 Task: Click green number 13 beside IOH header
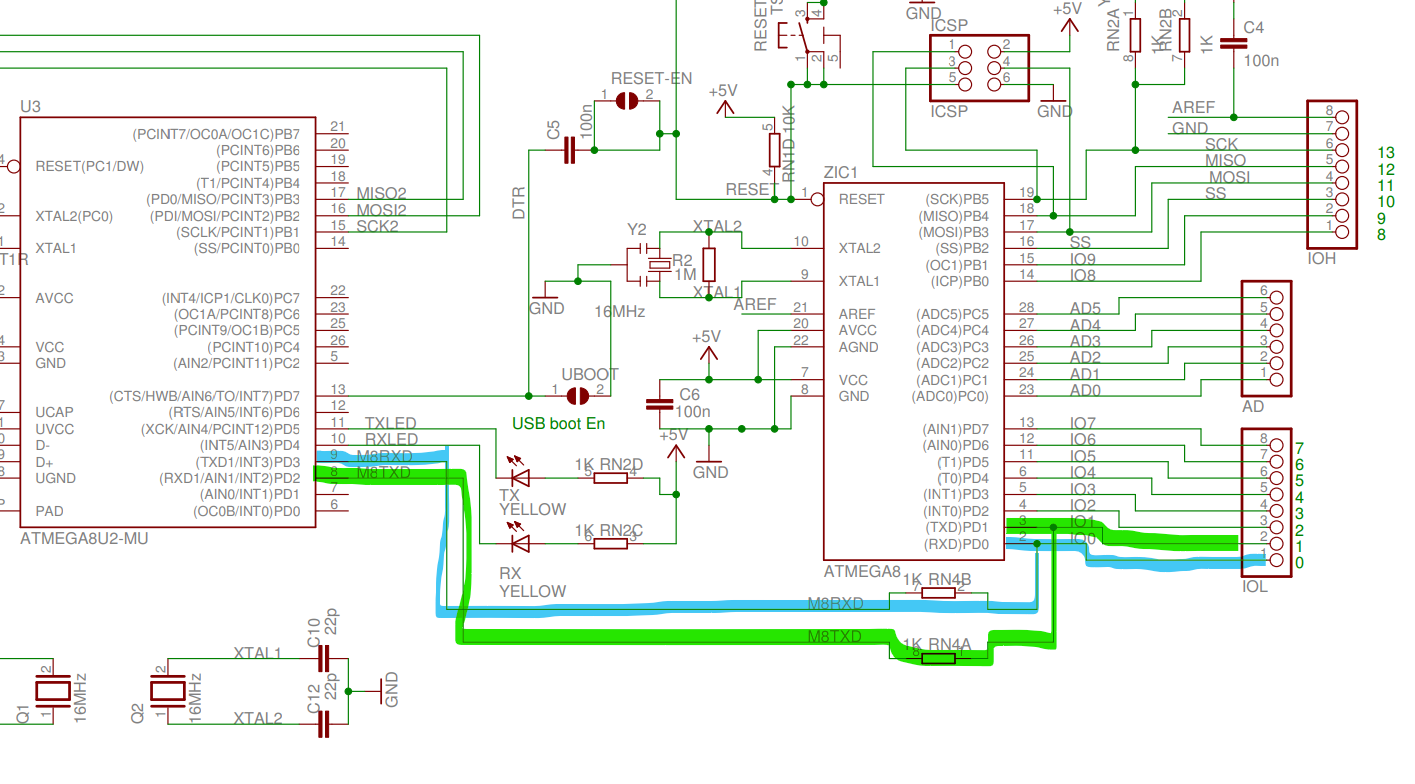[1385, 152]
